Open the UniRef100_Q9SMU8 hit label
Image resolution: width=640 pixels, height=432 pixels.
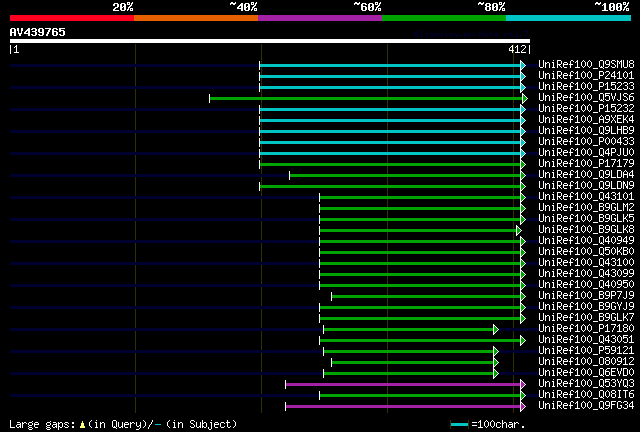pos(586,65)
